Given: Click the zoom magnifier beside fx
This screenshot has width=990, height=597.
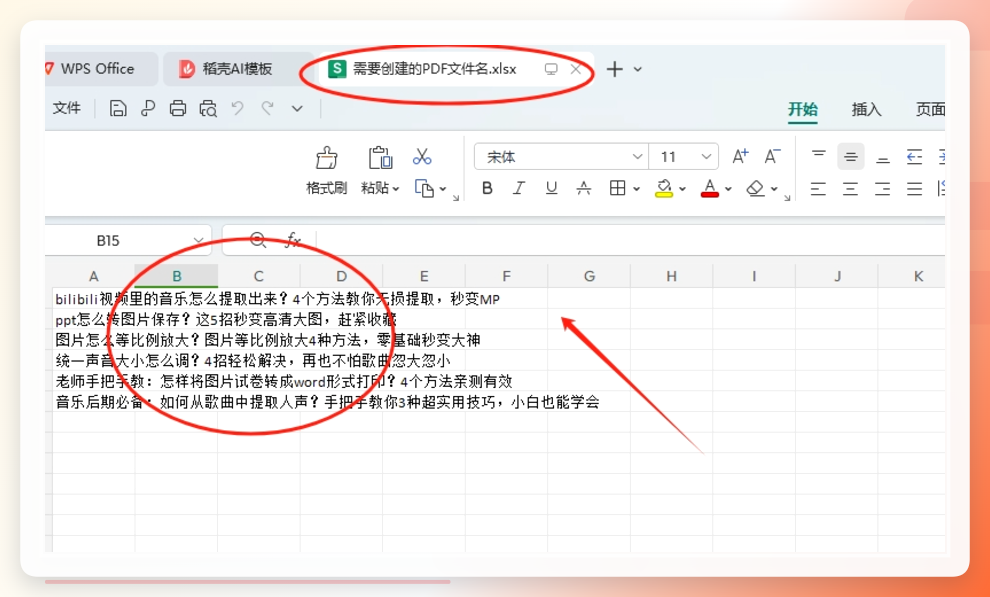Looking at the screenshot, I should [x=258, y=240].
